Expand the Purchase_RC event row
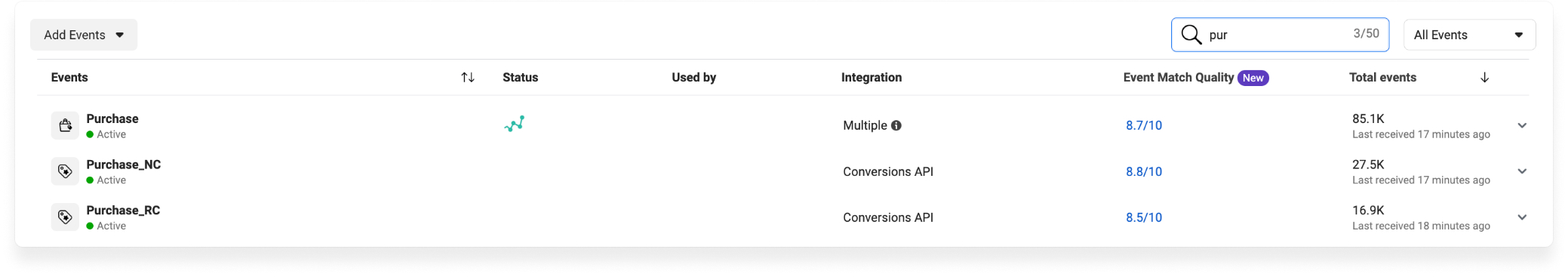 (1522, 217)
